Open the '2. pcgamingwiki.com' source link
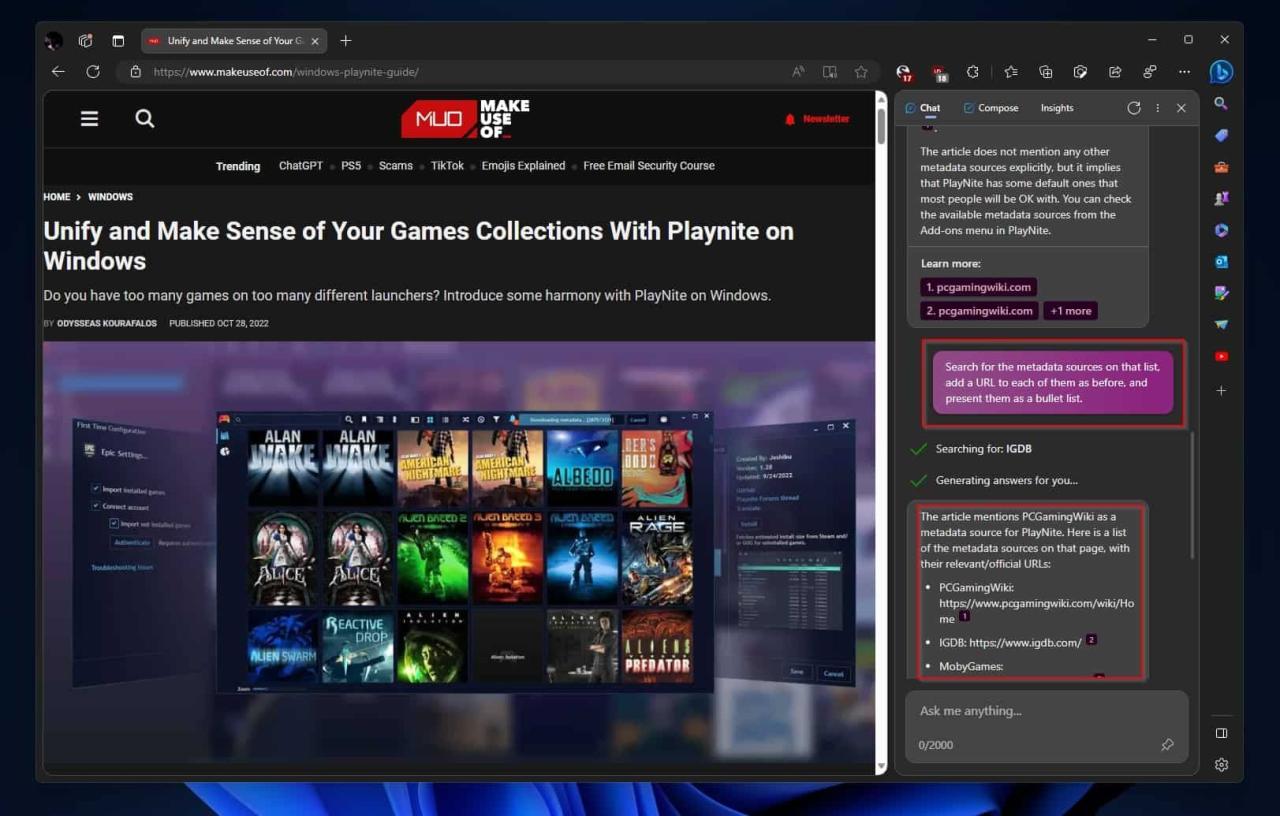Image resolution: width=1280 pixels, height=816 pixels. [978, 311]
